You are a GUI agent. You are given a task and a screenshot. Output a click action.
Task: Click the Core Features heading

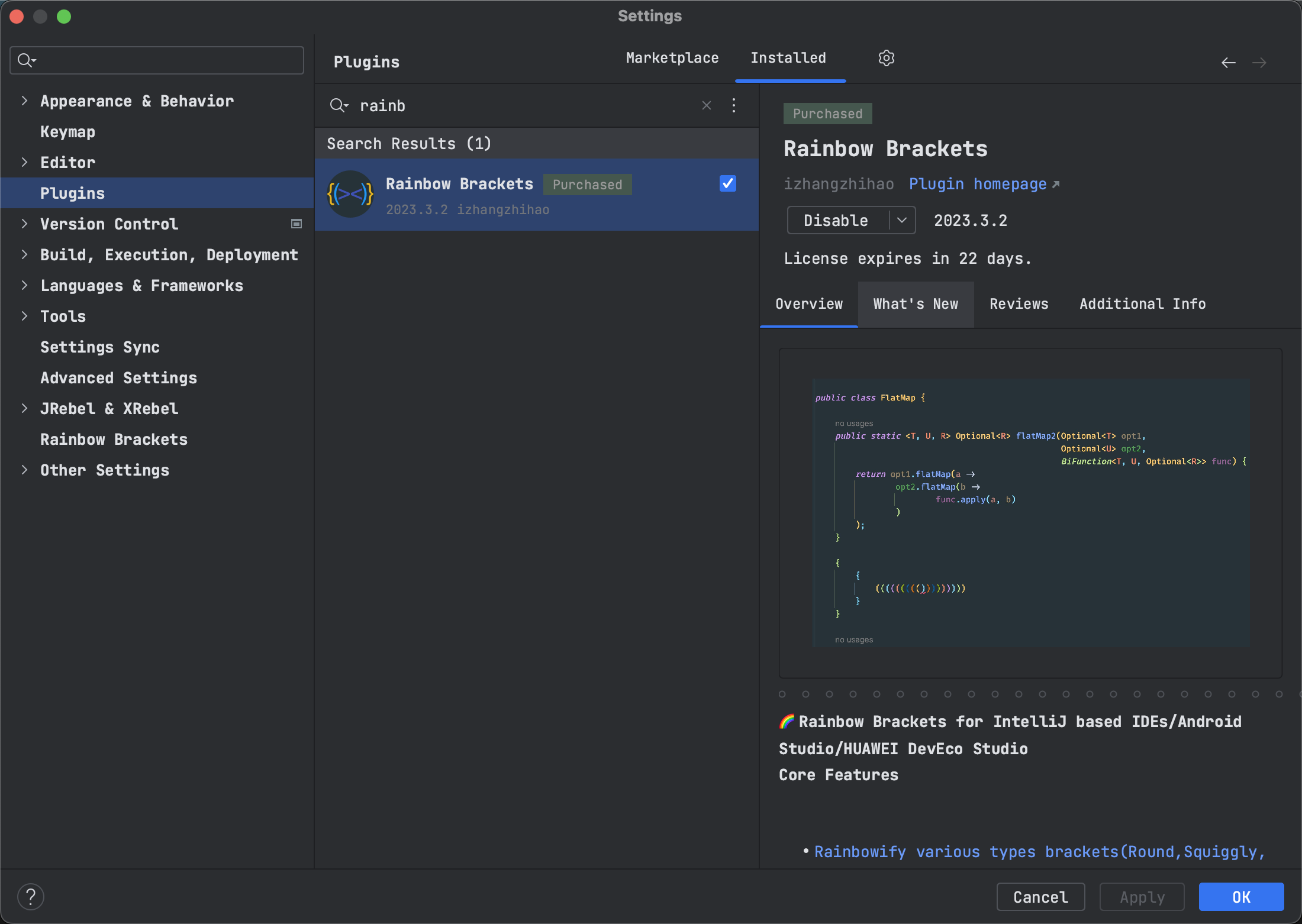coord(838,774)
